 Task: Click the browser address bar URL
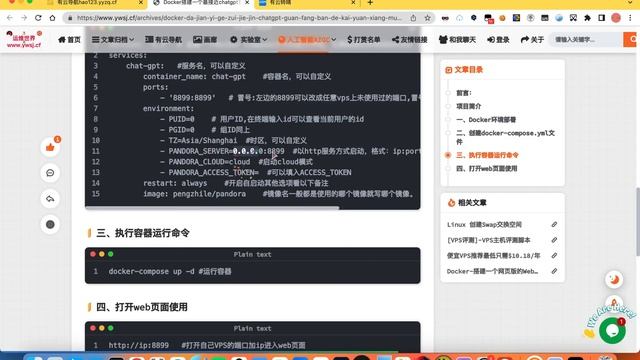[x=239, y=18]
